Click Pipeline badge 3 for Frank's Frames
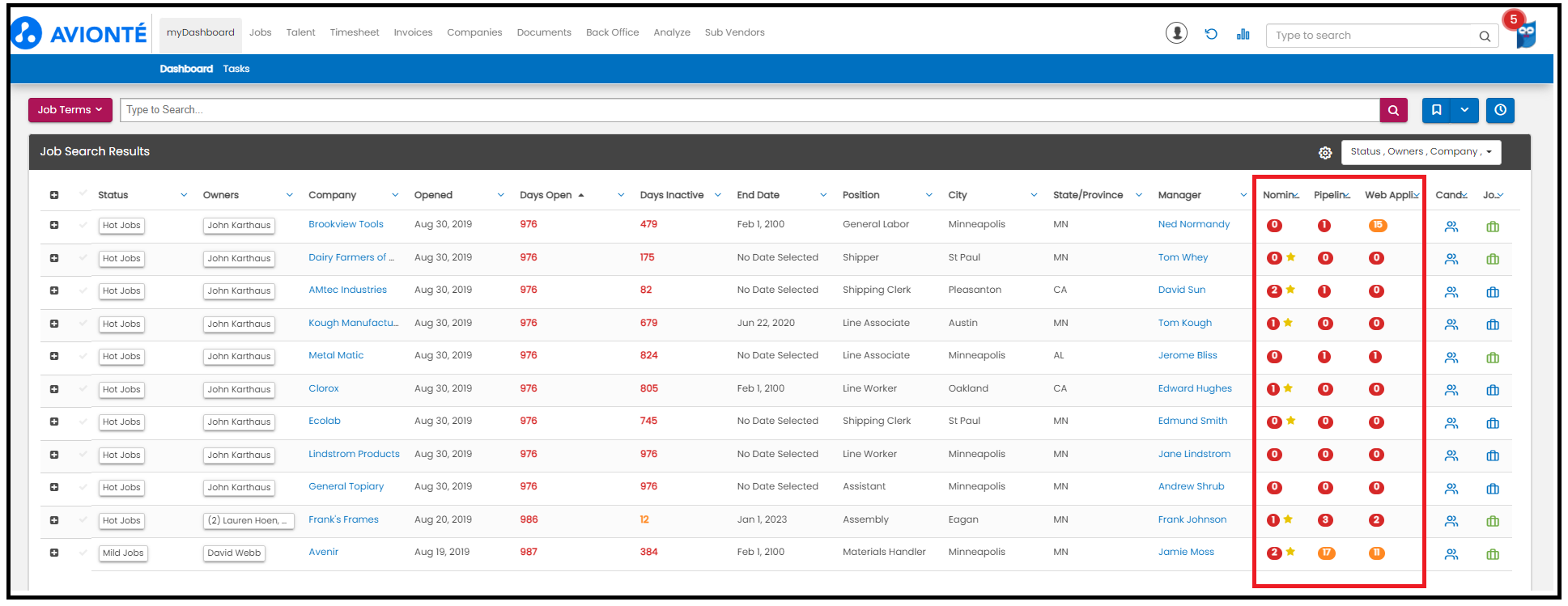The width and height of the screenshot is (1568, 606). pyautogui.click(x=1325, y=520)
